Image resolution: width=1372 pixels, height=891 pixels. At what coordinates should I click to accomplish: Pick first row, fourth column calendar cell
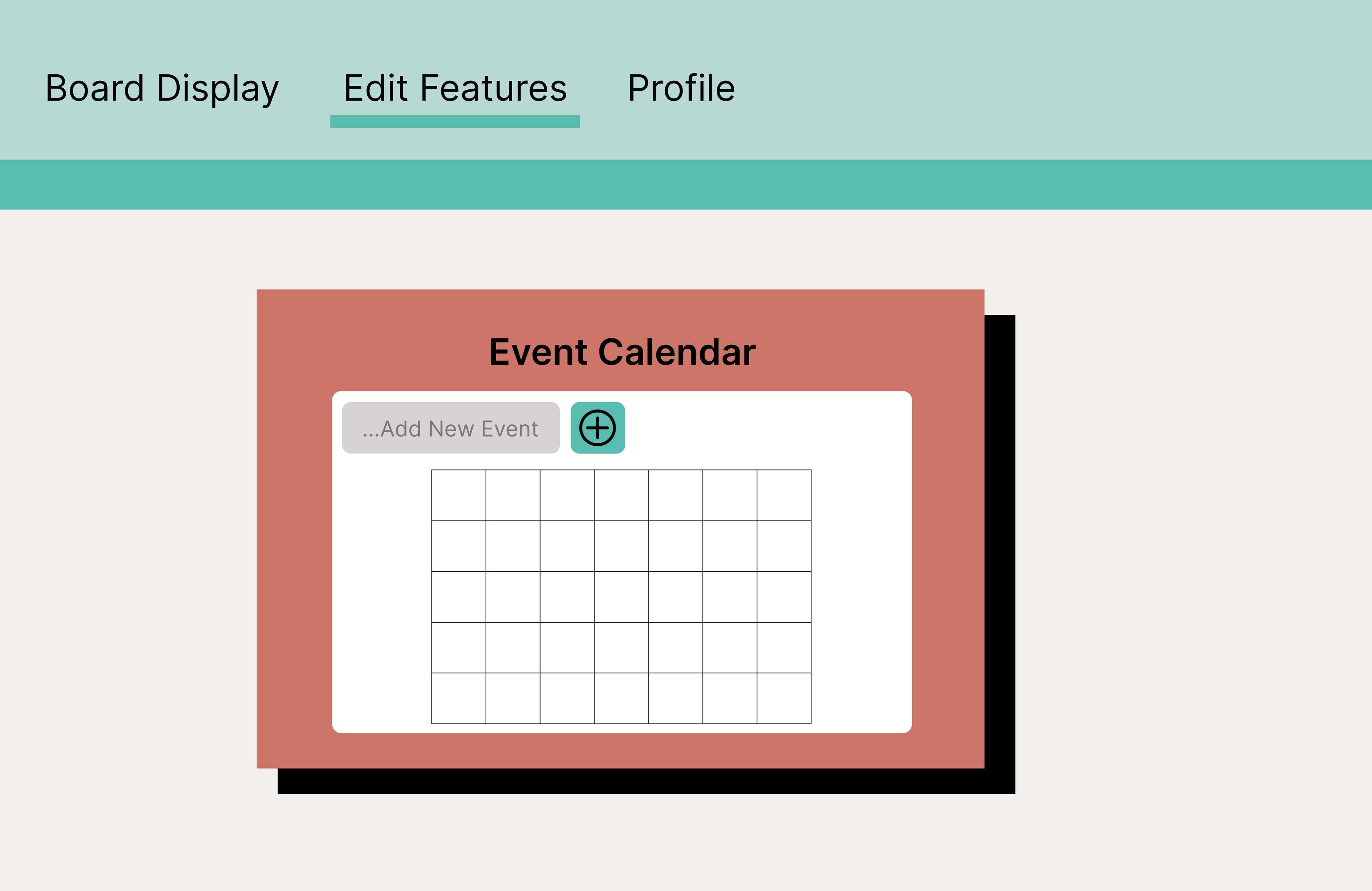tap(621, 495)
